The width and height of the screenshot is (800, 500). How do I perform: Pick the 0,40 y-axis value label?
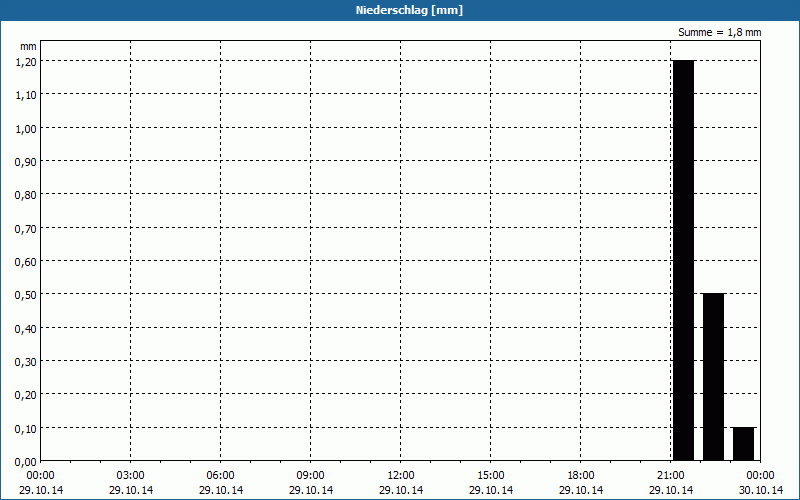coord(26,329)
